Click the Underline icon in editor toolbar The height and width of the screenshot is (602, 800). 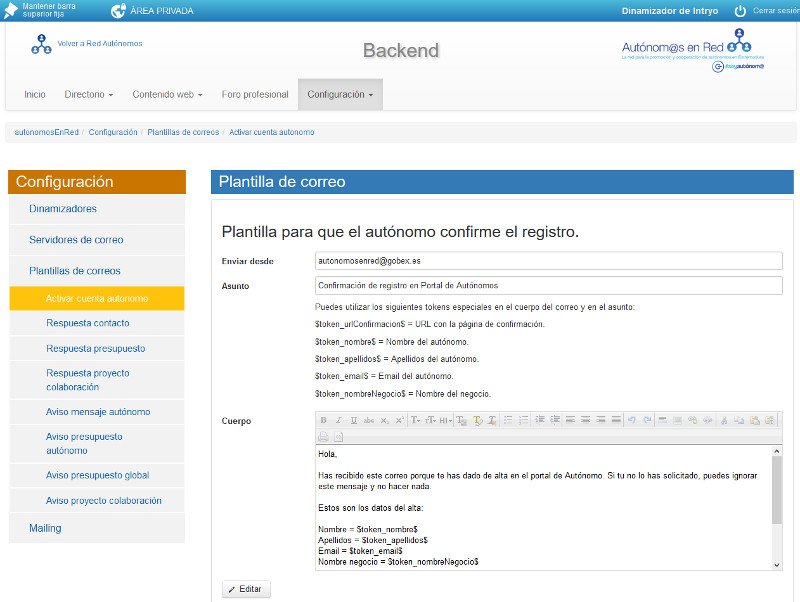[x=353, y=421]
